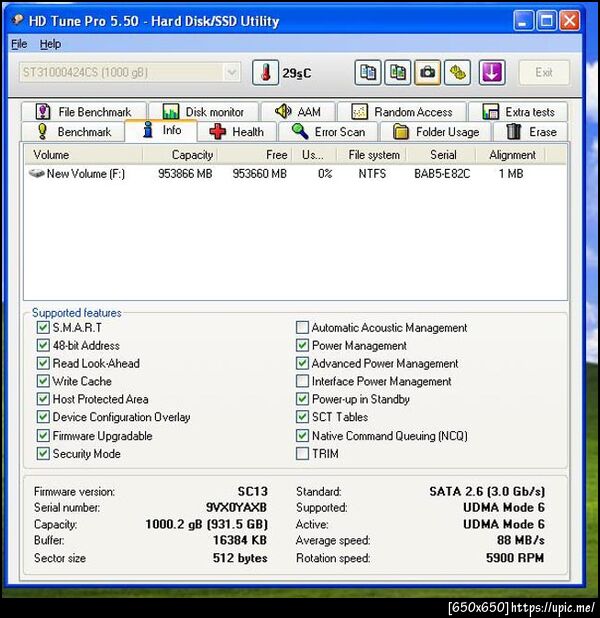The width and height of the screenshot is (600, 618).
Task: Open options with the tools icon
Action: pyautogui.click(x=457, y=73)
